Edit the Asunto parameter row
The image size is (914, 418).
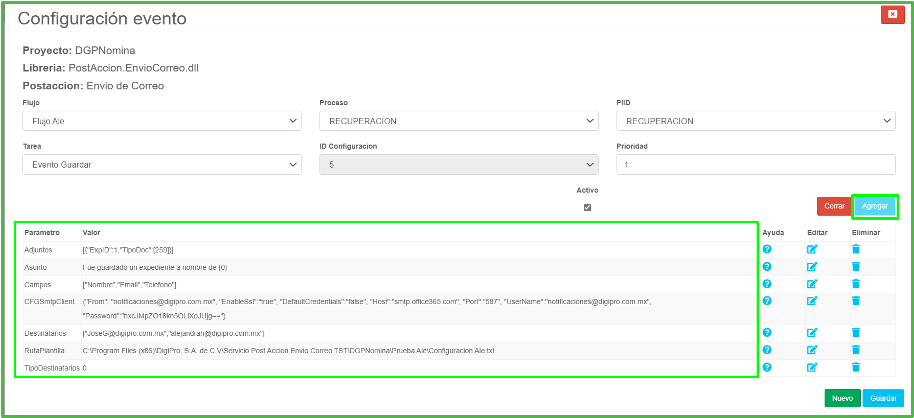812,267
